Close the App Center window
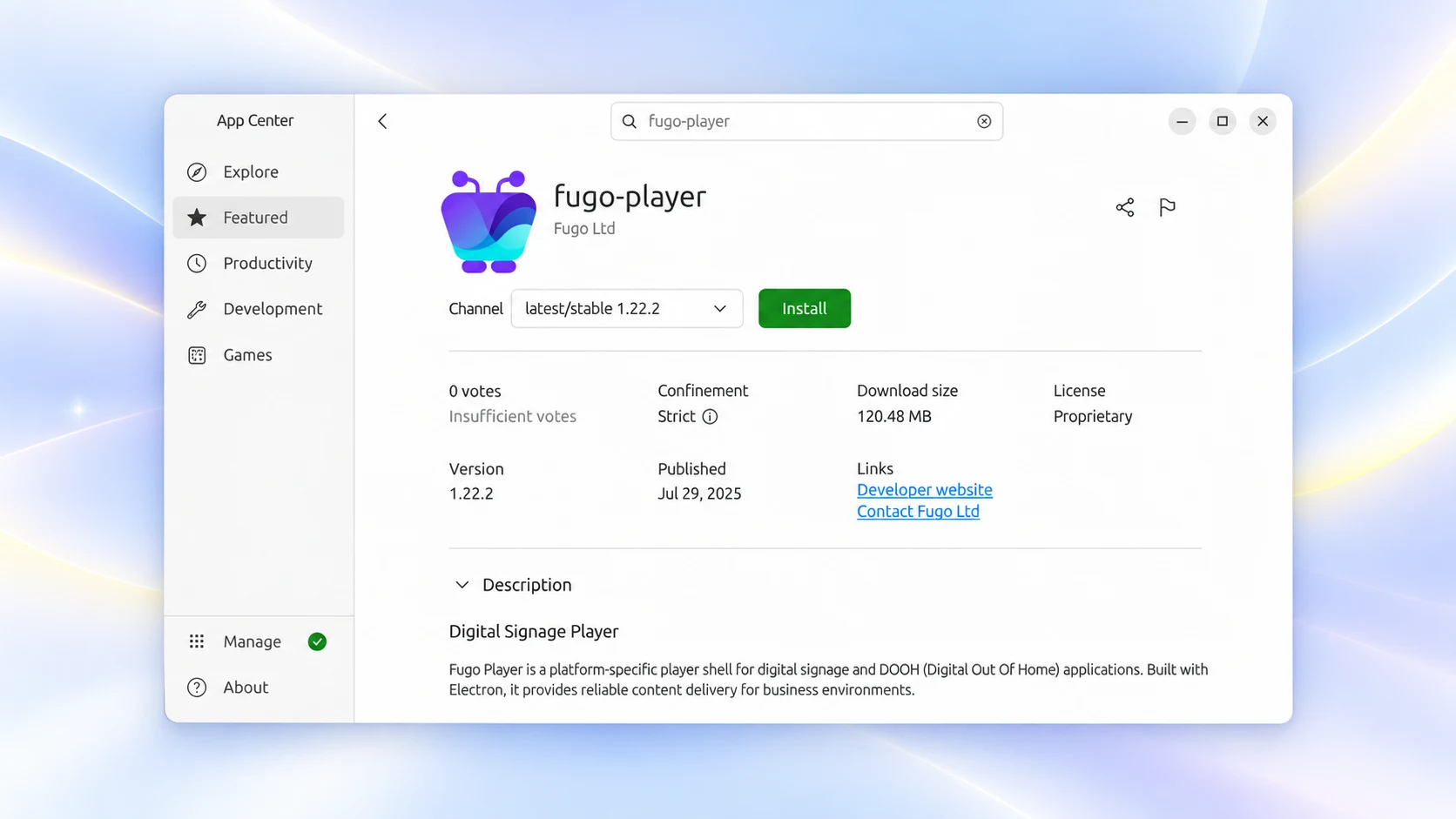The image size is (1456, 819). (1263, 121)
